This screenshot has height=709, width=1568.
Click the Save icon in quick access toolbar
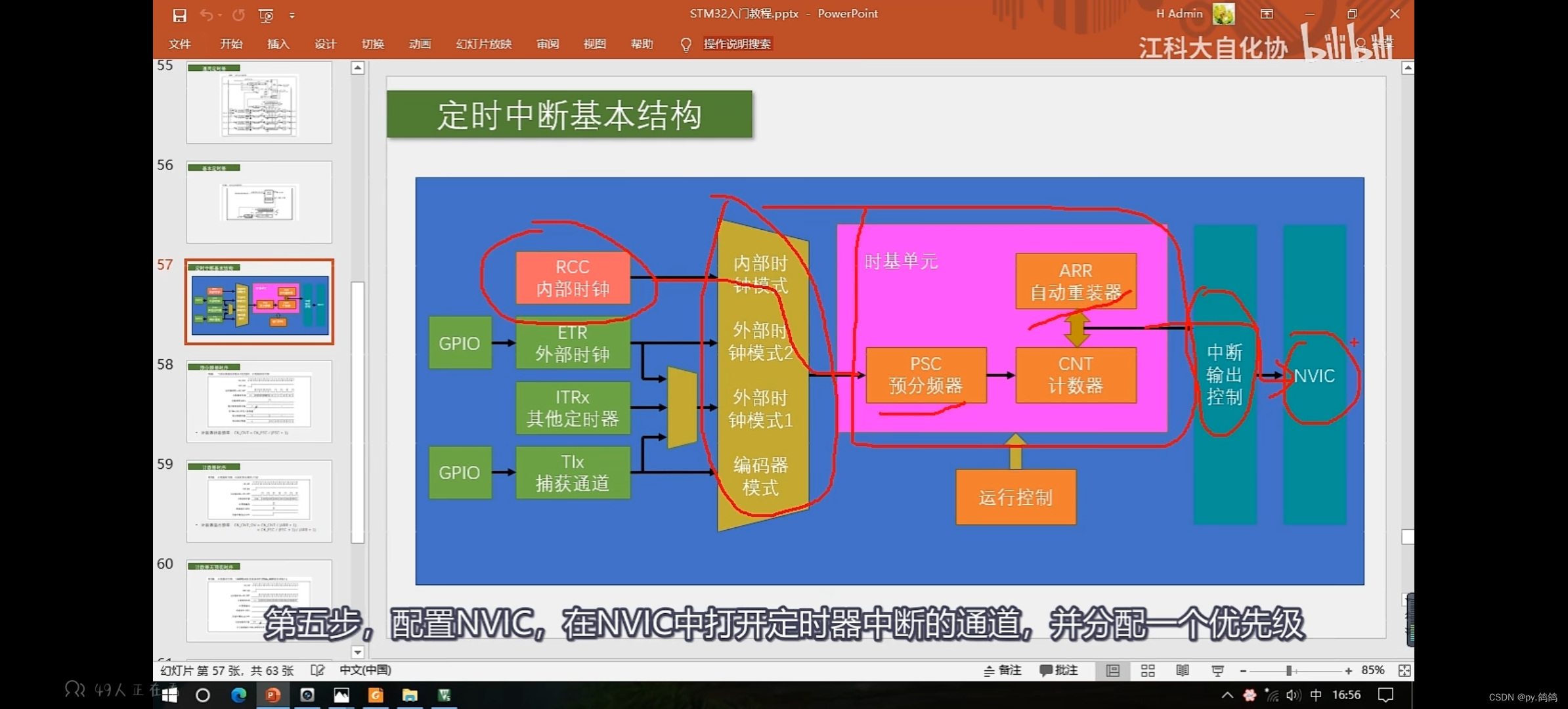(179, 14)
